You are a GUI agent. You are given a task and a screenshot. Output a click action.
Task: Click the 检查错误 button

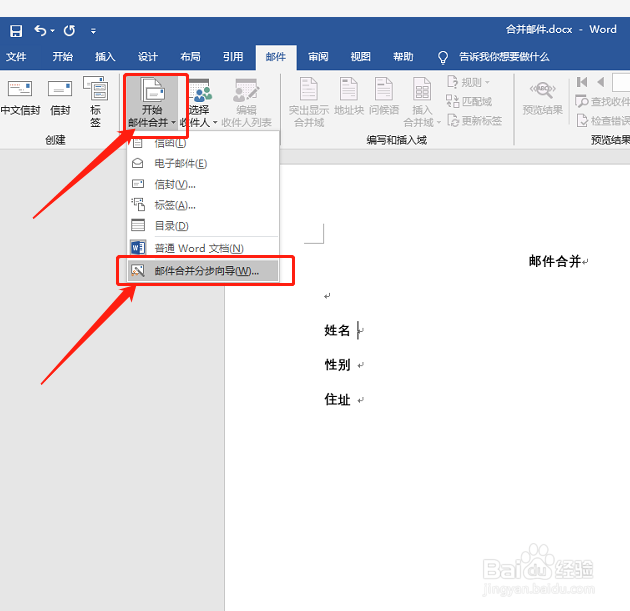click(603, 121)
